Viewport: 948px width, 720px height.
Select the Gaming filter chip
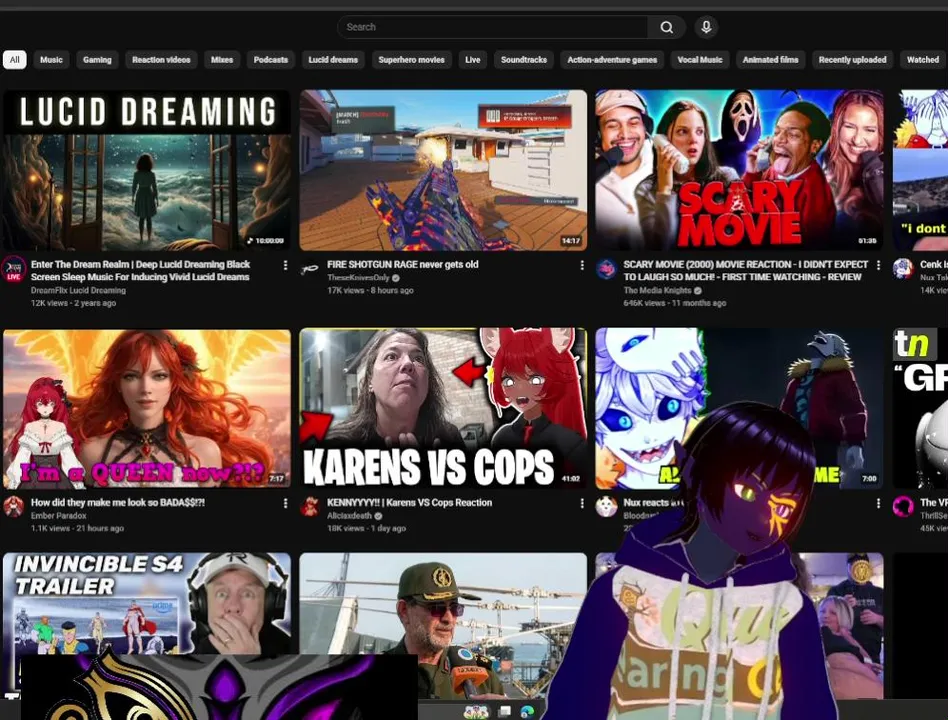coord(97,60)
